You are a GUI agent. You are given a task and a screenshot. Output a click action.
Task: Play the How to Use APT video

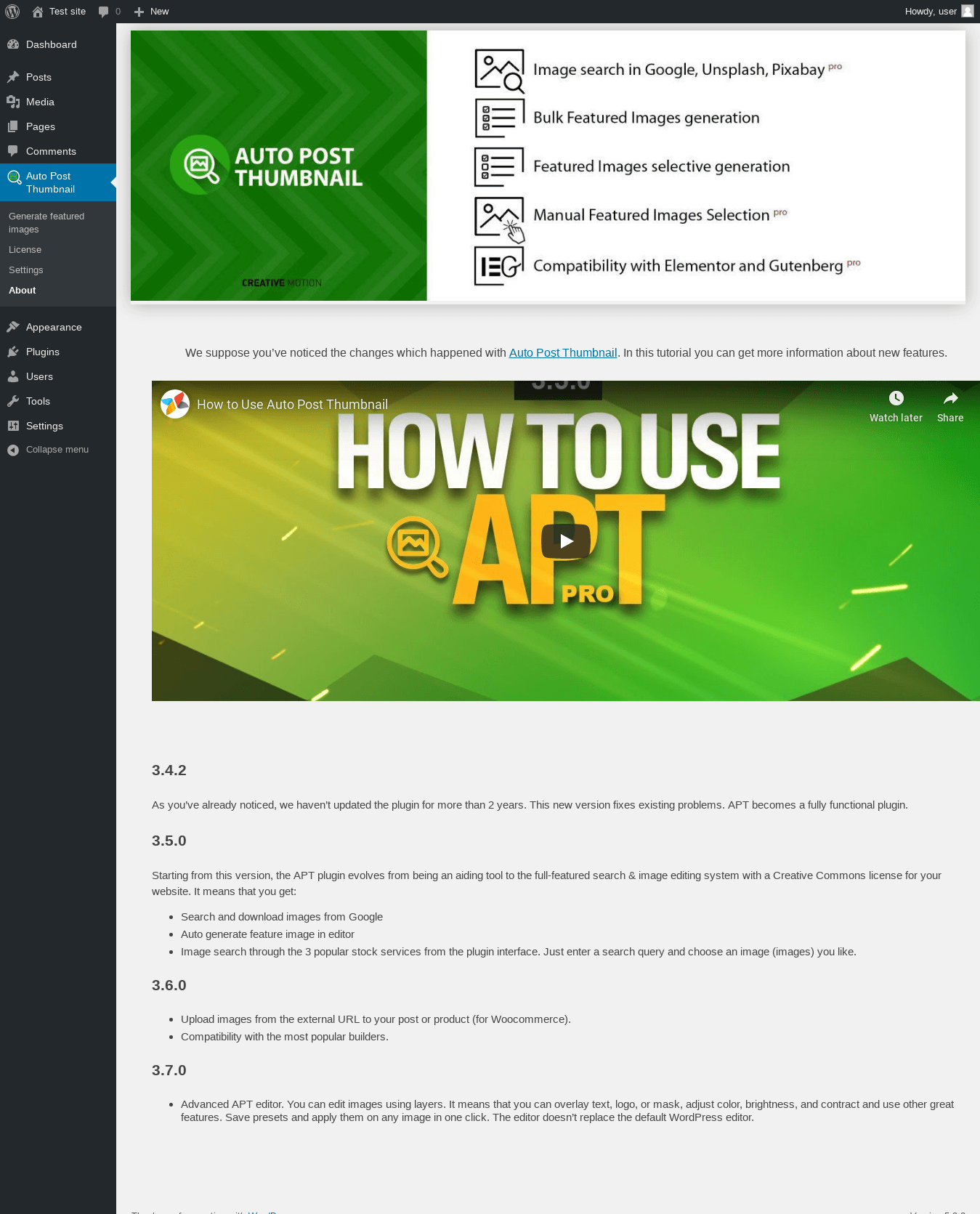coord(566,541)
